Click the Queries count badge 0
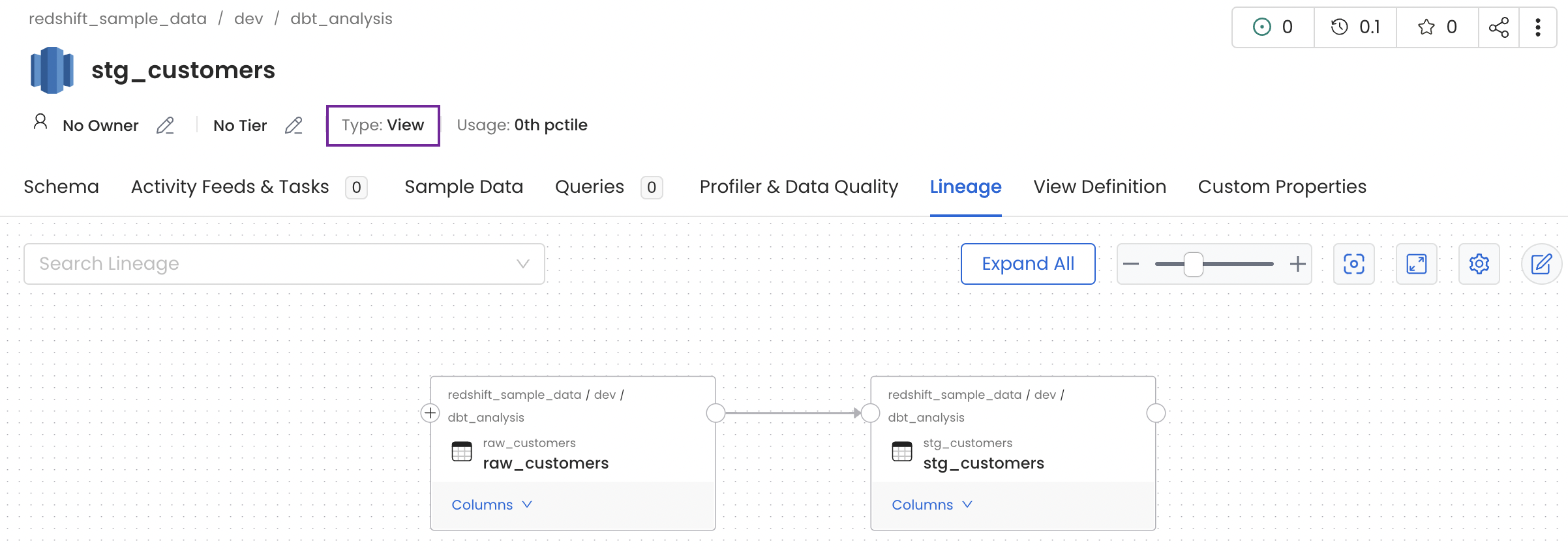This screenshot has height=550, width=1568. coord(652,188)
